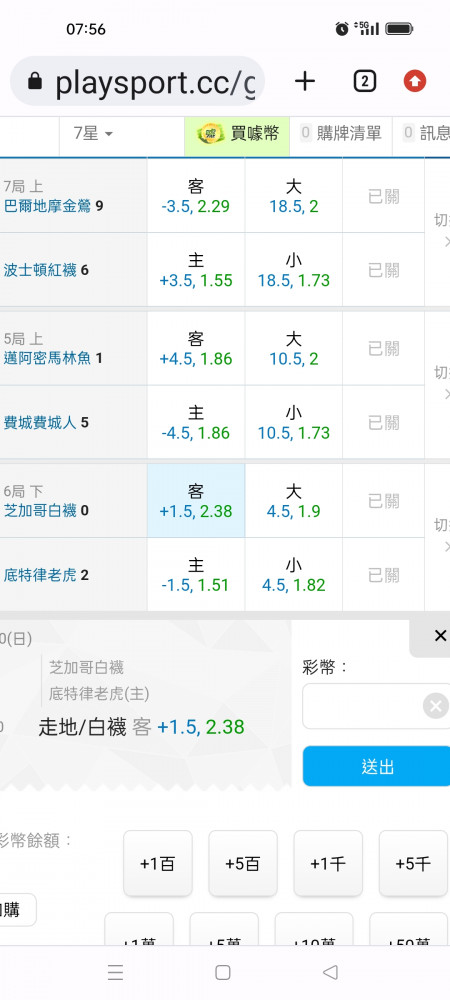Select 客 +1.5, 2.38 for 芝加哥白襪
Image resolution: width=450 pixels, height=1000 pixels.
196,501
